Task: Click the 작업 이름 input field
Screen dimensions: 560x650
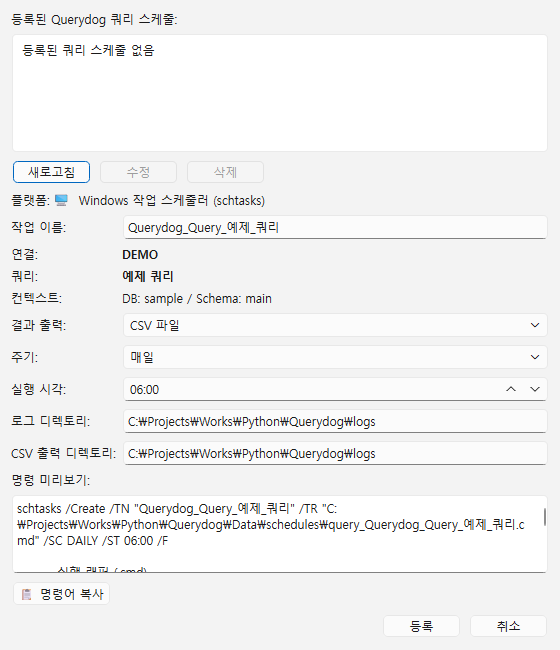Action: click(335, 228)
